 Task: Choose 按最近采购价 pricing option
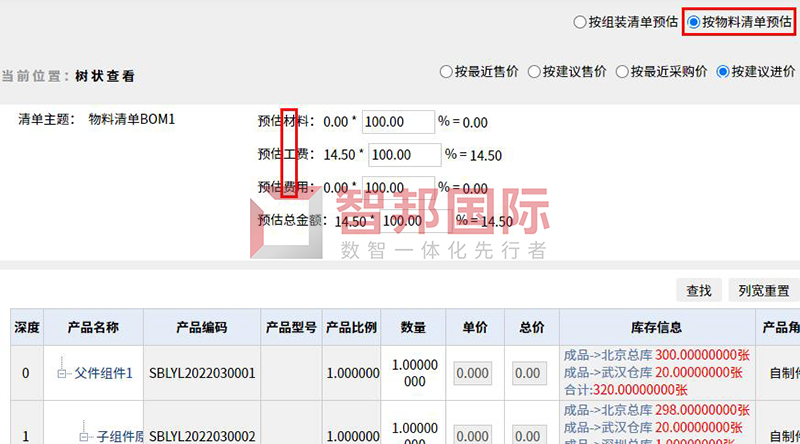tap(623, 72)
